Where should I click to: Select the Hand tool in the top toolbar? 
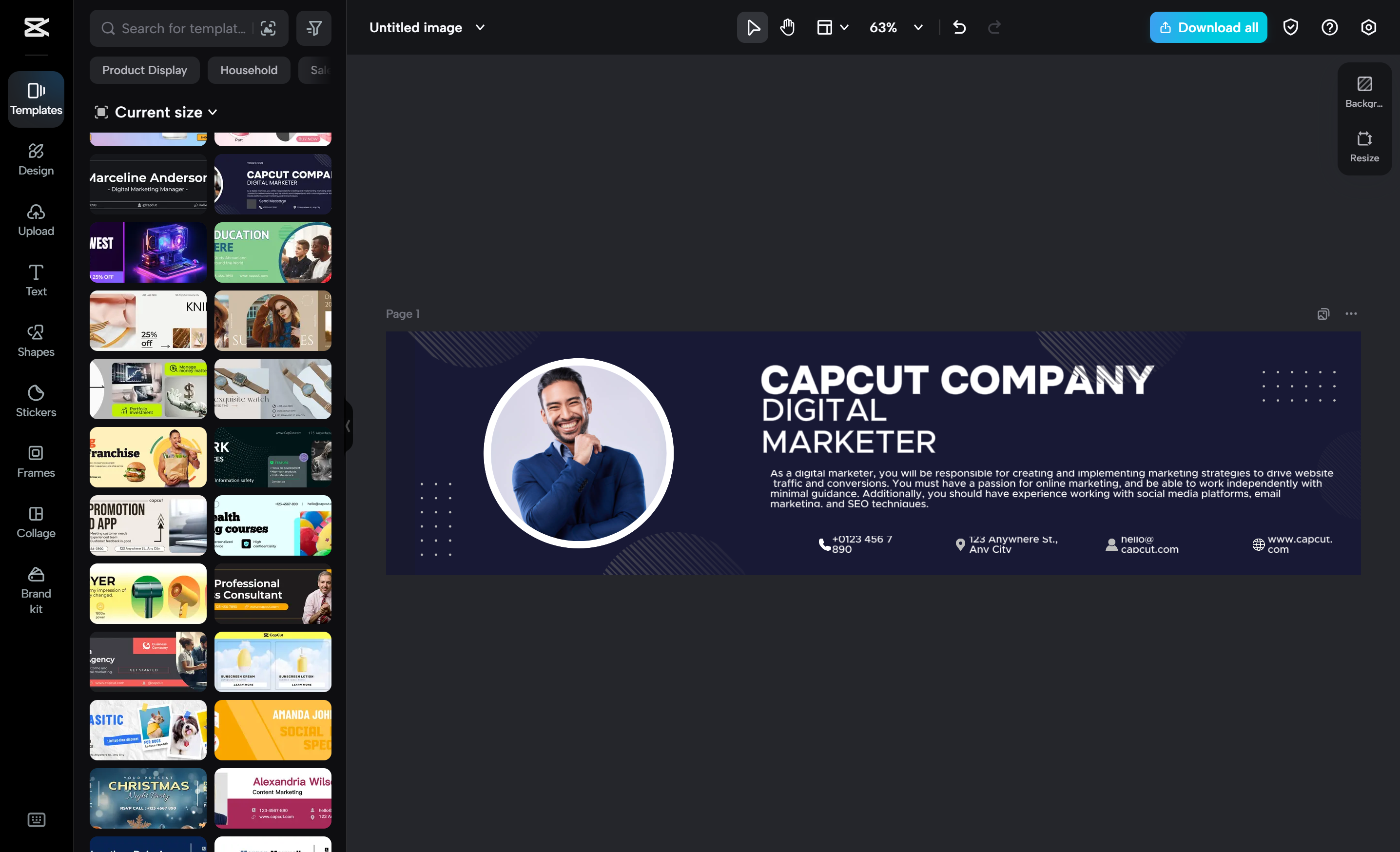click(787, 27)
